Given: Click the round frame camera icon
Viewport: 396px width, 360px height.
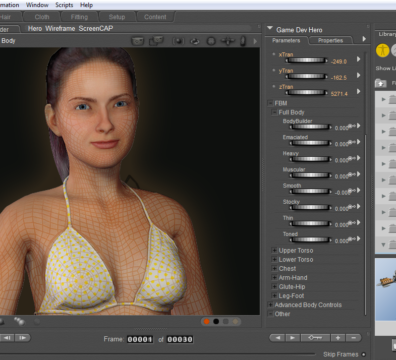Looking at the screenshot, I should tap(211, 41).
